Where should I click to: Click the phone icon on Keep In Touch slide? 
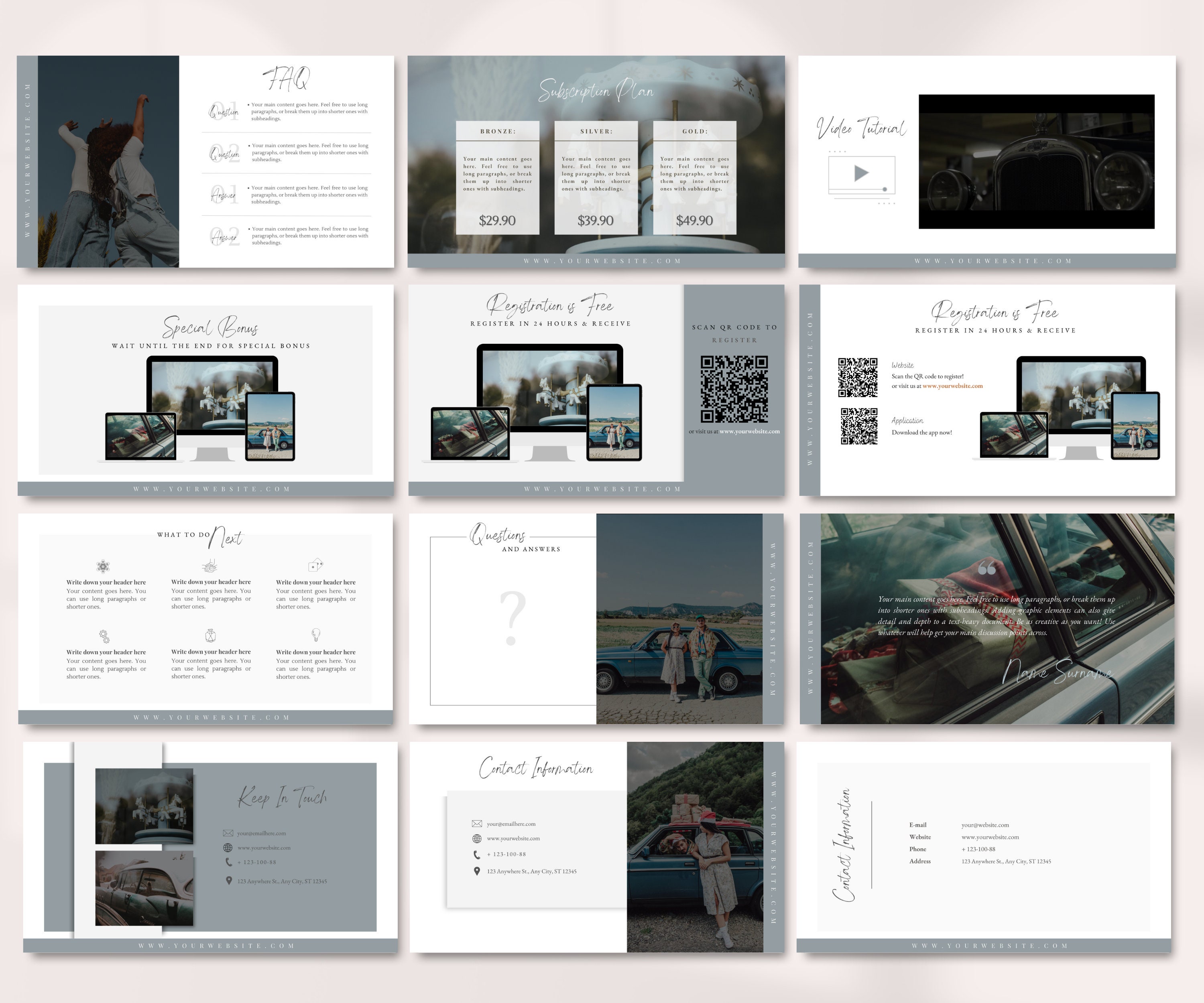229,862
